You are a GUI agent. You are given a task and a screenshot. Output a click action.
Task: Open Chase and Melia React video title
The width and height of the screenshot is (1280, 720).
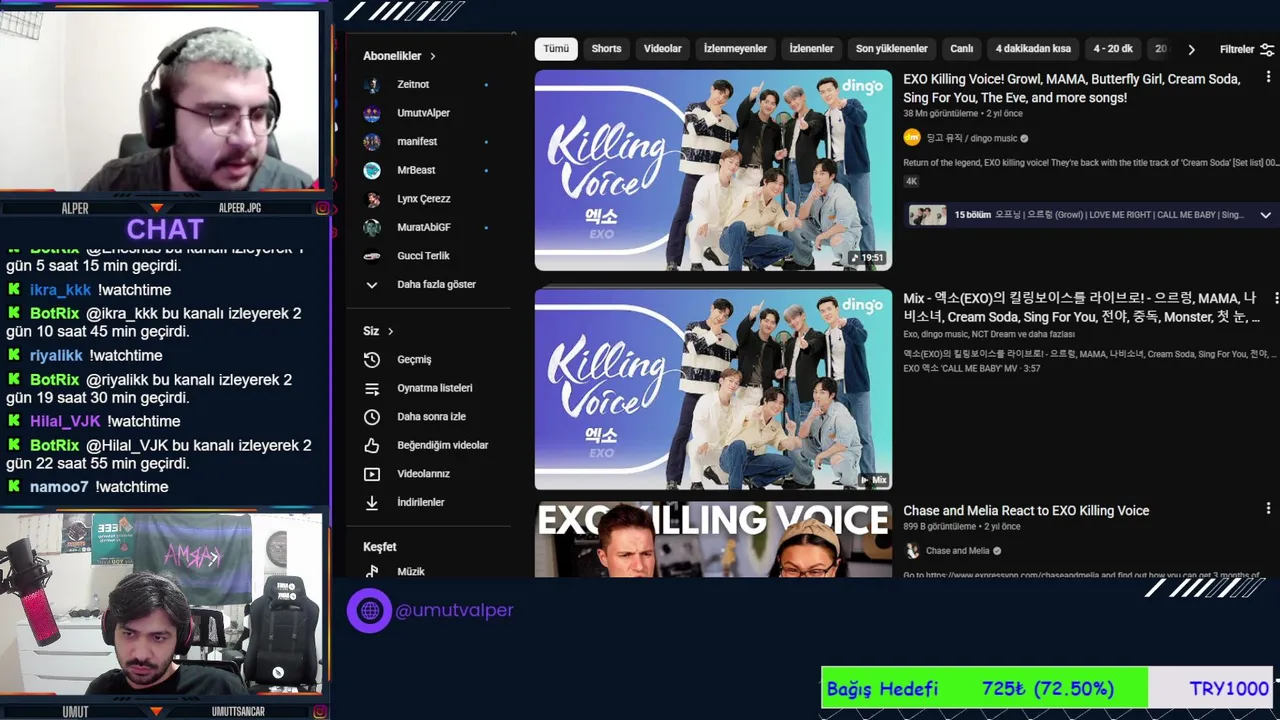[x=1026, y=511]
